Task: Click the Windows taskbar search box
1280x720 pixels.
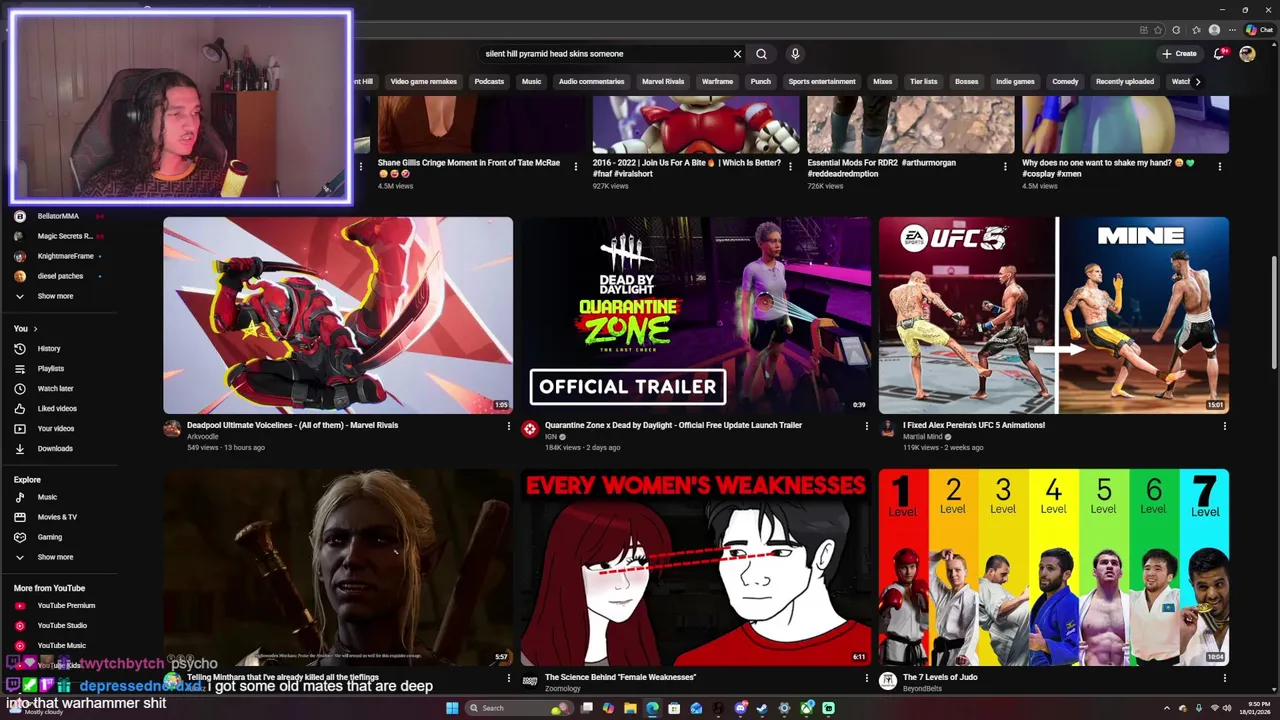Action: pos(520,708)
